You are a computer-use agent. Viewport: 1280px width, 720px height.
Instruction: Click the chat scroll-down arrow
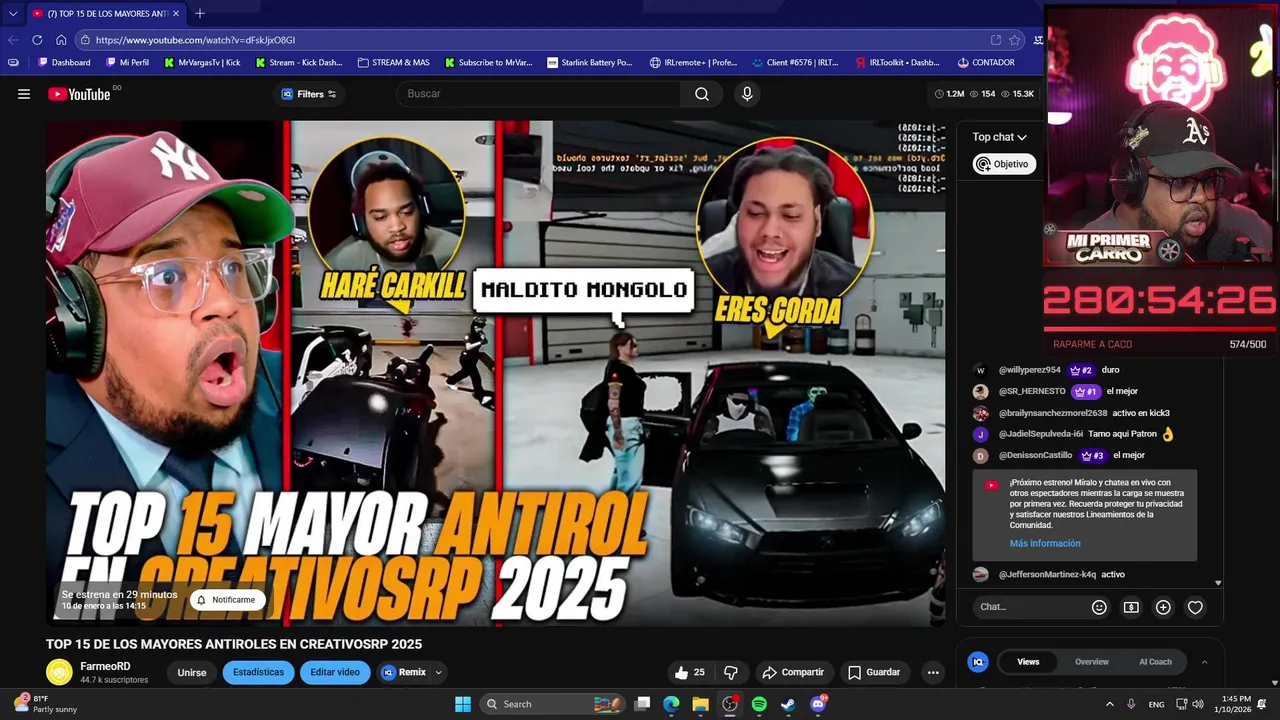coord(1218,583)
